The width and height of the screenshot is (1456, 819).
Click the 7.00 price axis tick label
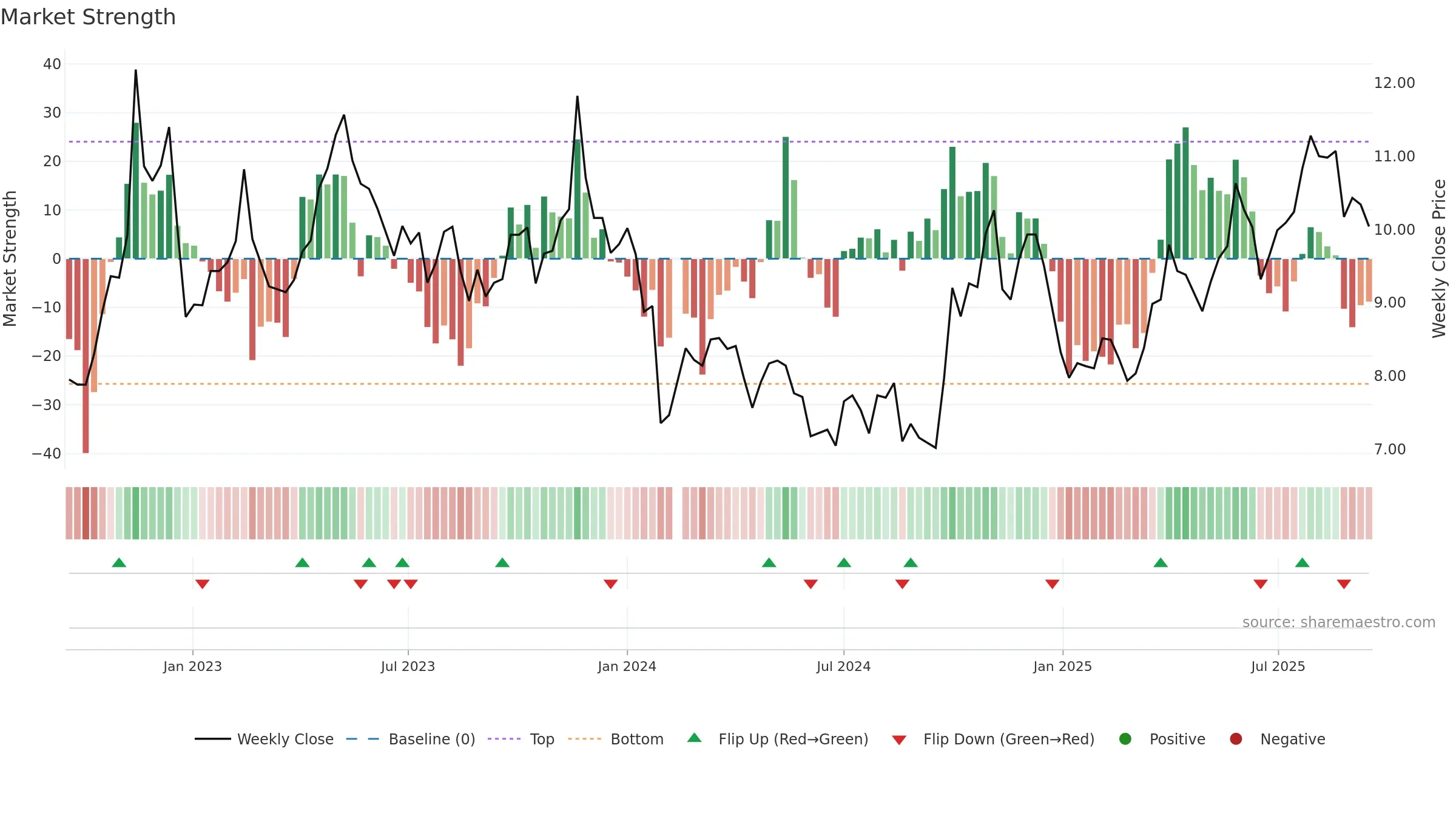(x=1390, y=450)
